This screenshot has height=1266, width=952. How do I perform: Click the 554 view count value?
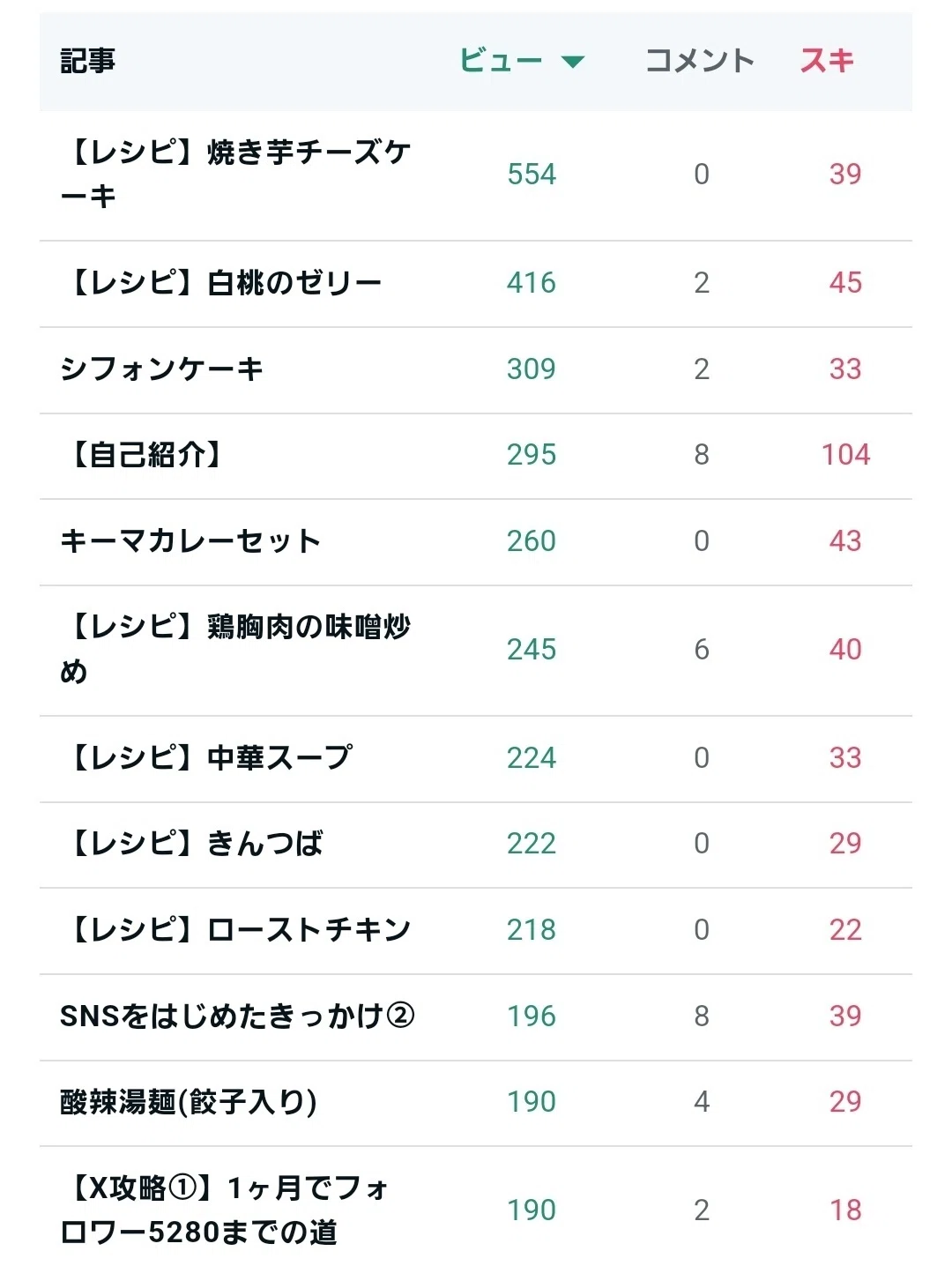tap(532, 175)
